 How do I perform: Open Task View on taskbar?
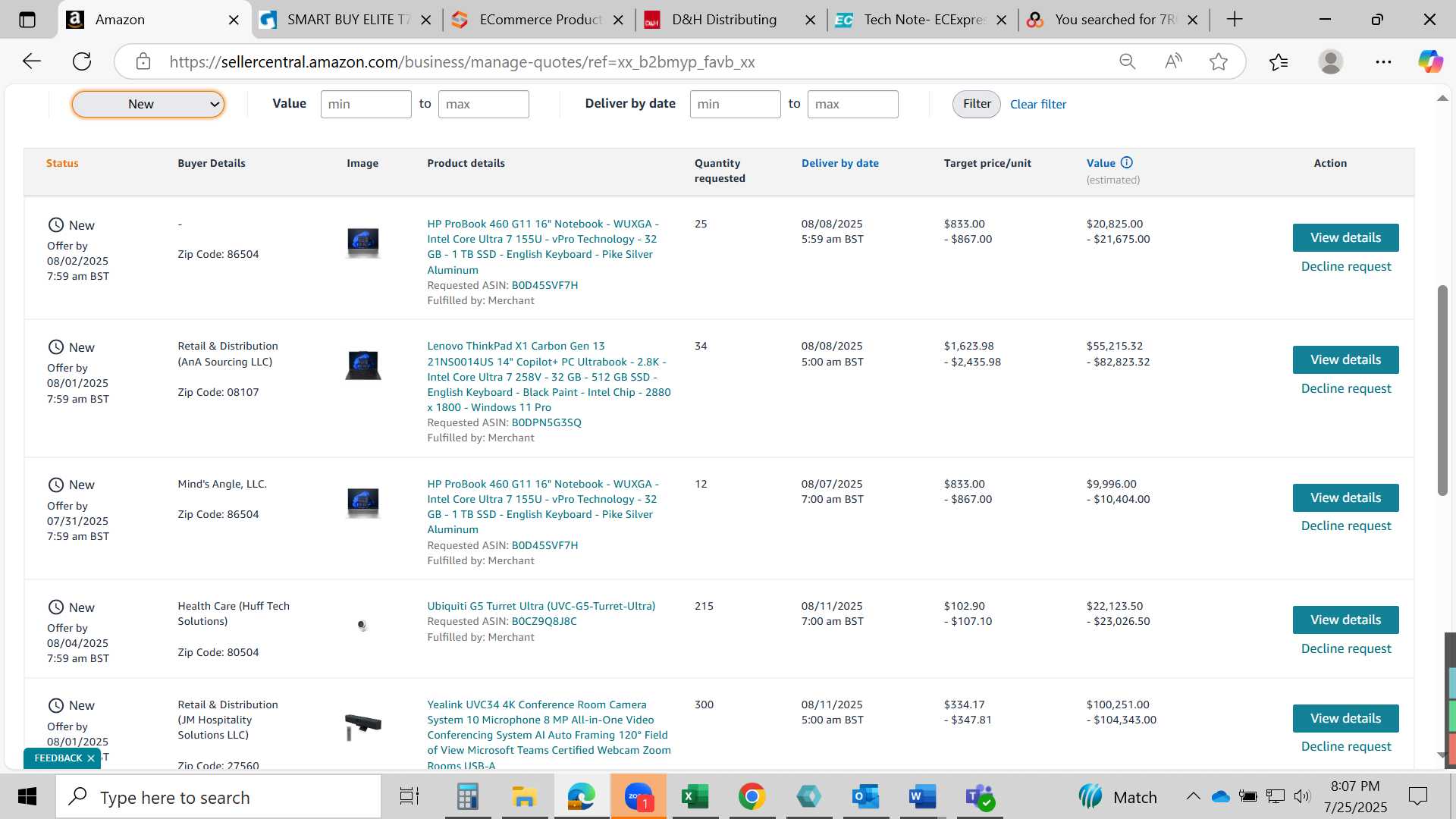coord(409,797)
